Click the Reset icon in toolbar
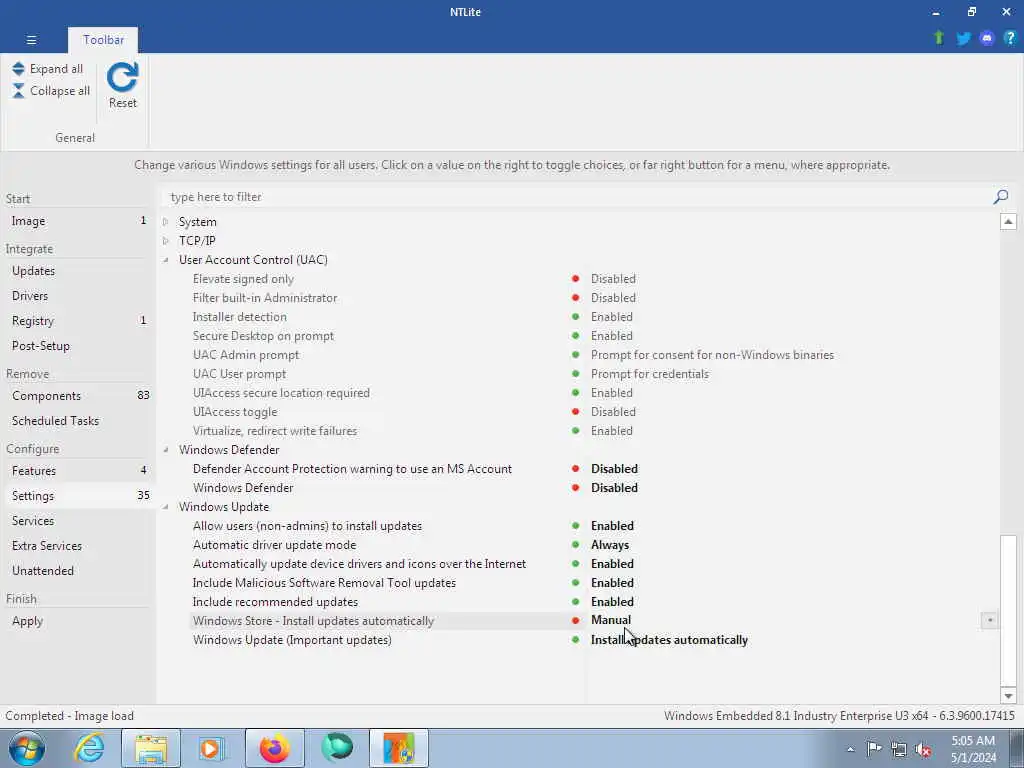The width and height of the screenshot is (1024, 768). (123, 78)
